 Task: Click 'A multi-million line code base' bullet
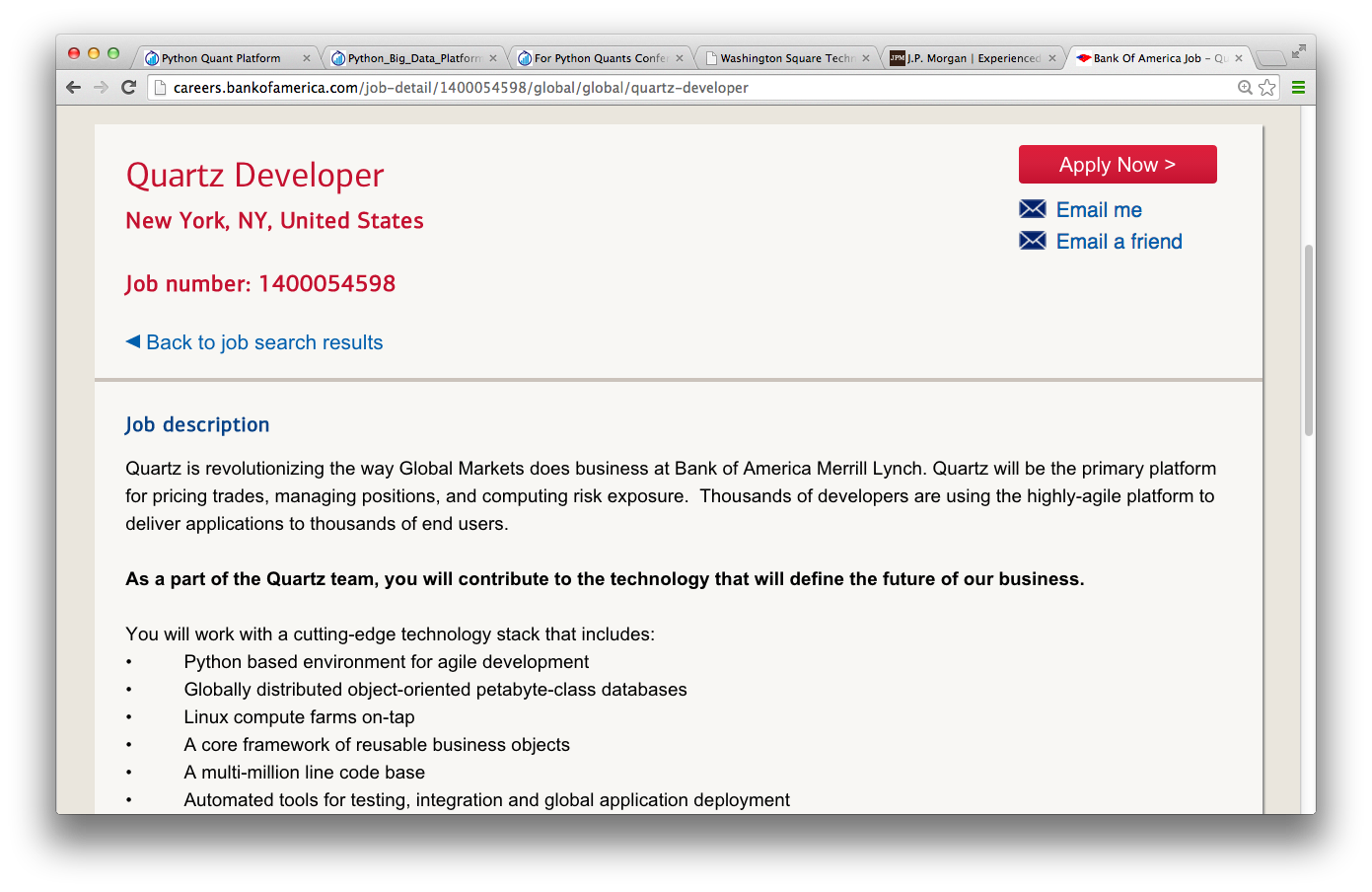click(x=304, y=773)
